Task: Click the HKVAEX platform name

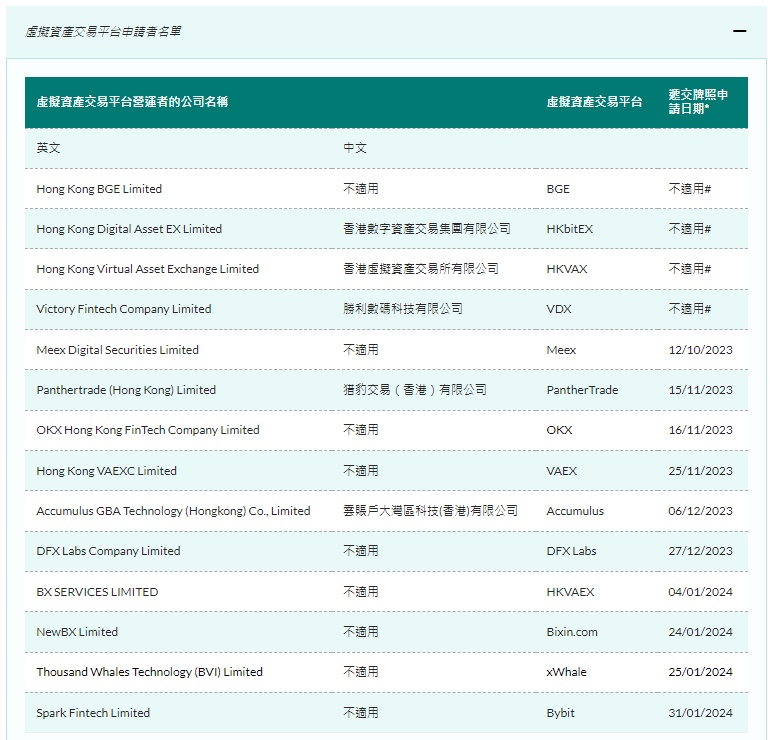Action: coord(570,592)
